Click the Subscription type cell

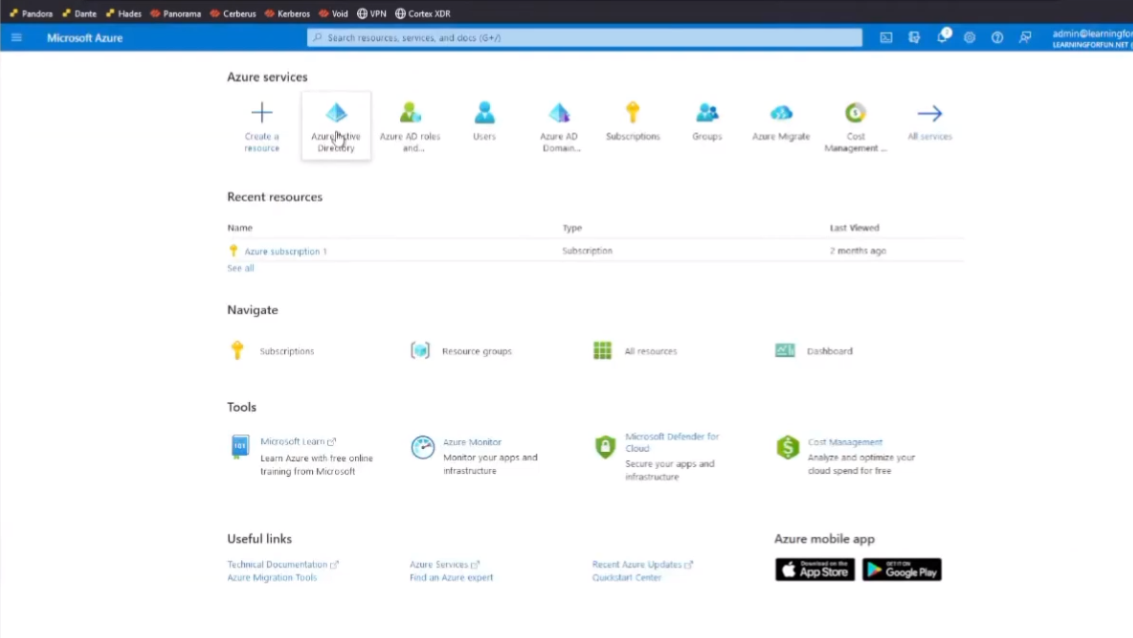587,251
